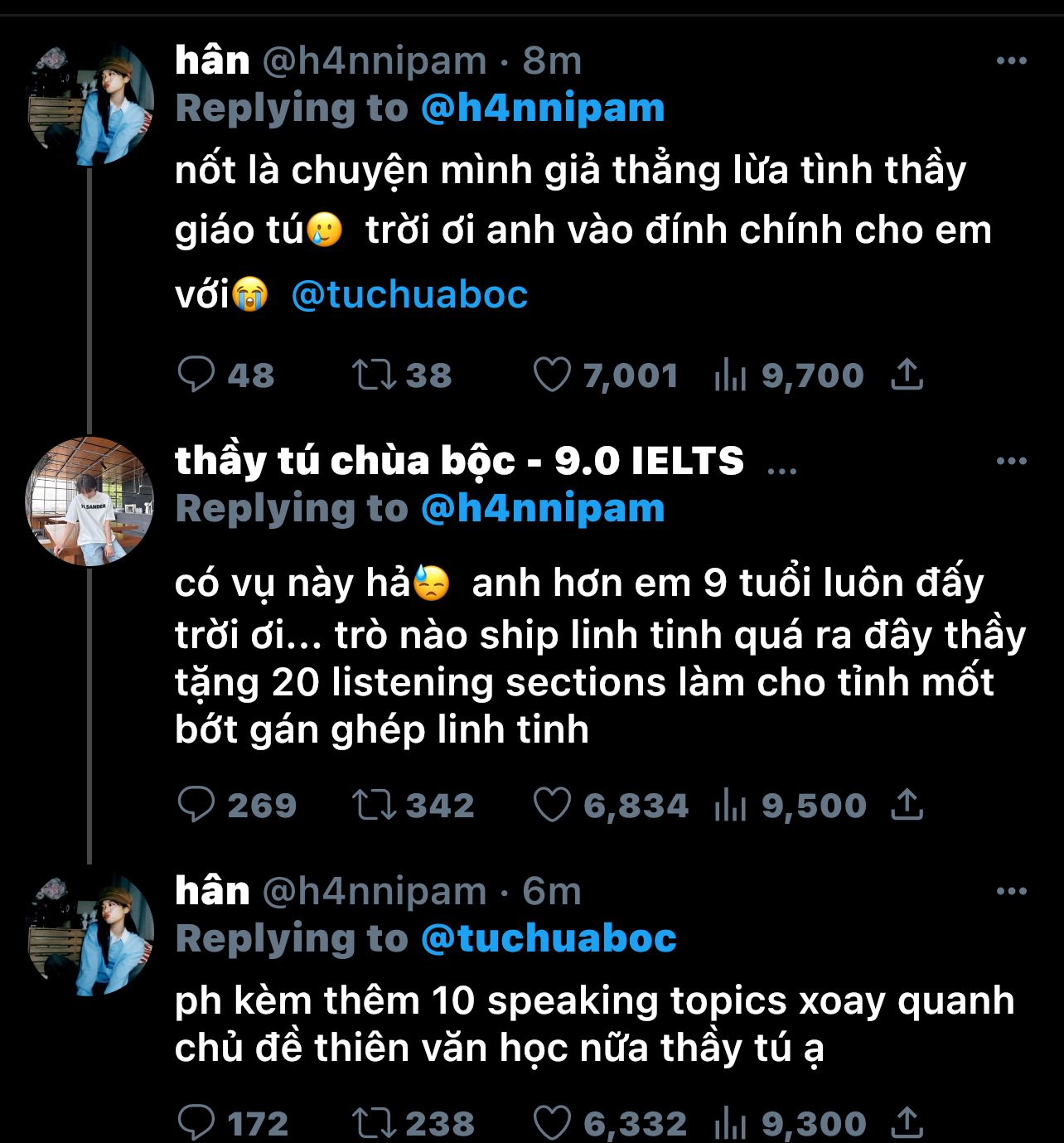The height and width of the screenshot is (1143, 1064).
Task: Open more options for hân's first tweet
Action: click(1011, 61)
